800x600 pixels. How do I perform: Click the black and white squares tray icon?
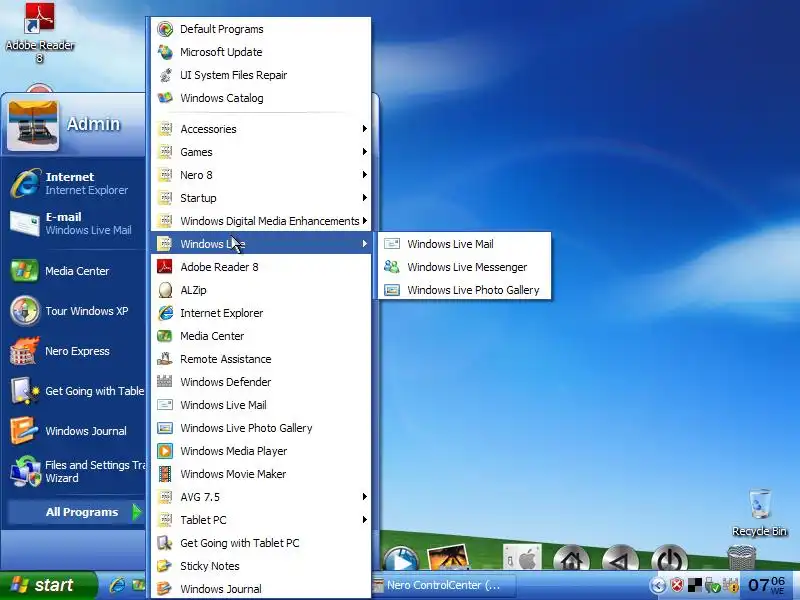[695, 585]
